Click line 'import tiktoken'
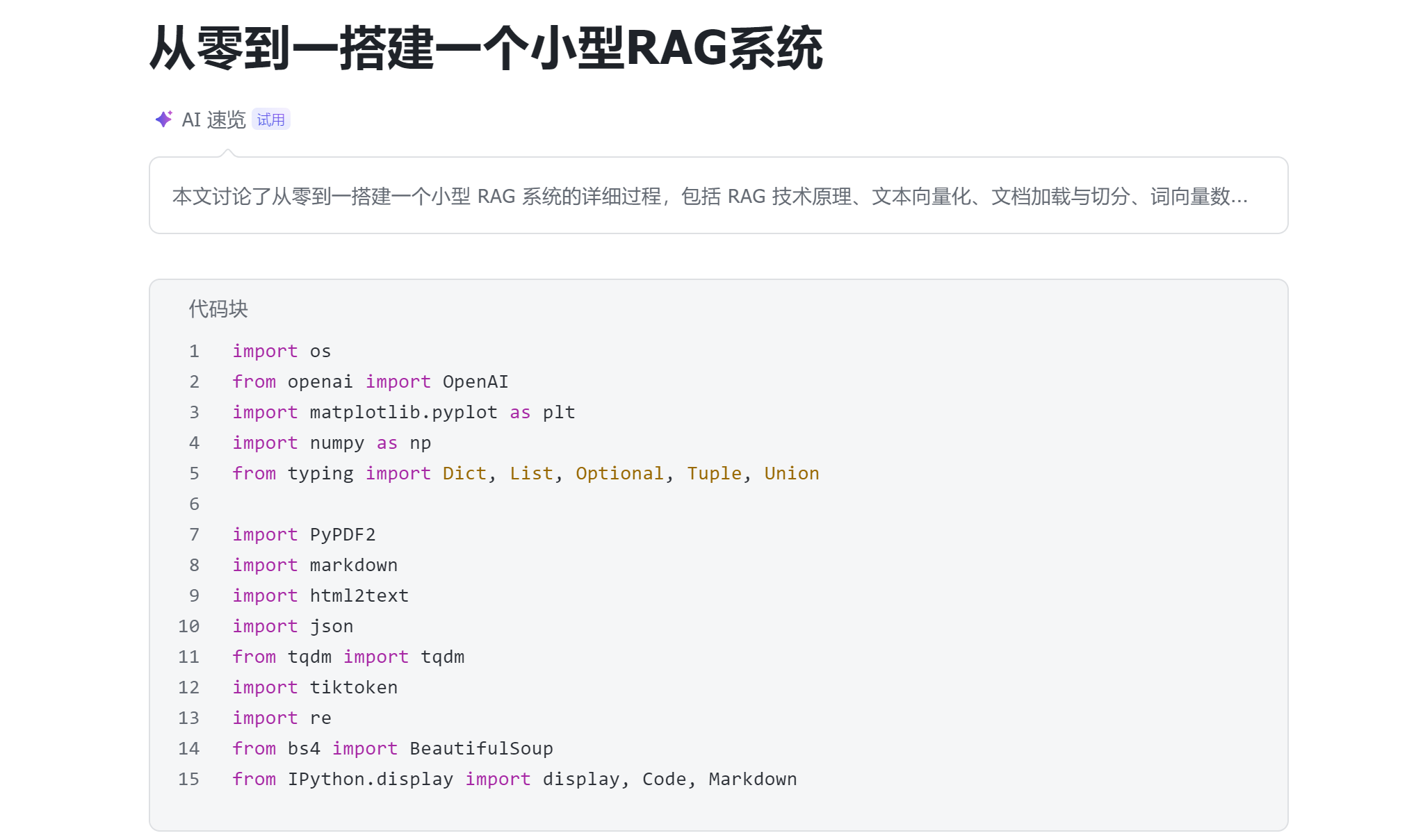The height and width of the screenshot is (840, 1423). (315, 688)
